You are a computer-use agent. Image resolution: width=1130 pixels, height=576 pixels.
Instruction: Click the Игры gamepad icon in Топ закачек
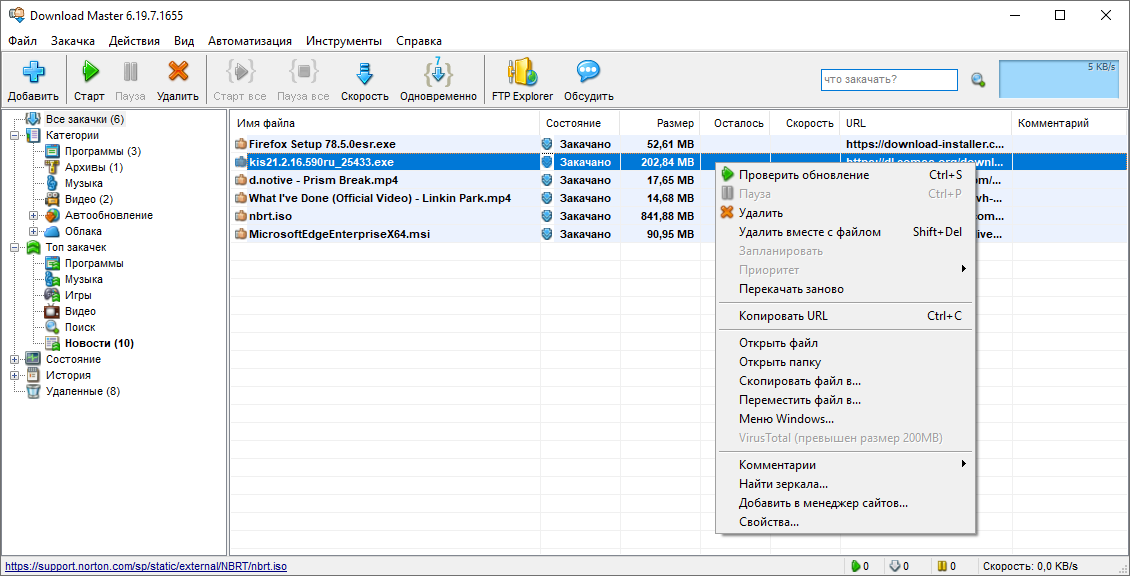tap(52, 296)
